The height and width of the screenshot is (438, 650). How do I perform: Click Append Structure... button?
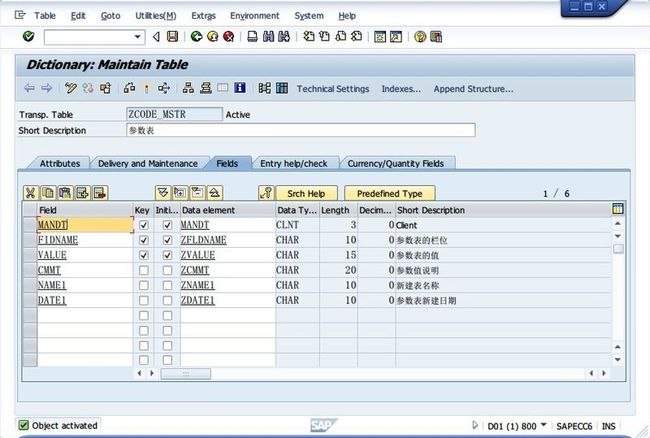473,89
